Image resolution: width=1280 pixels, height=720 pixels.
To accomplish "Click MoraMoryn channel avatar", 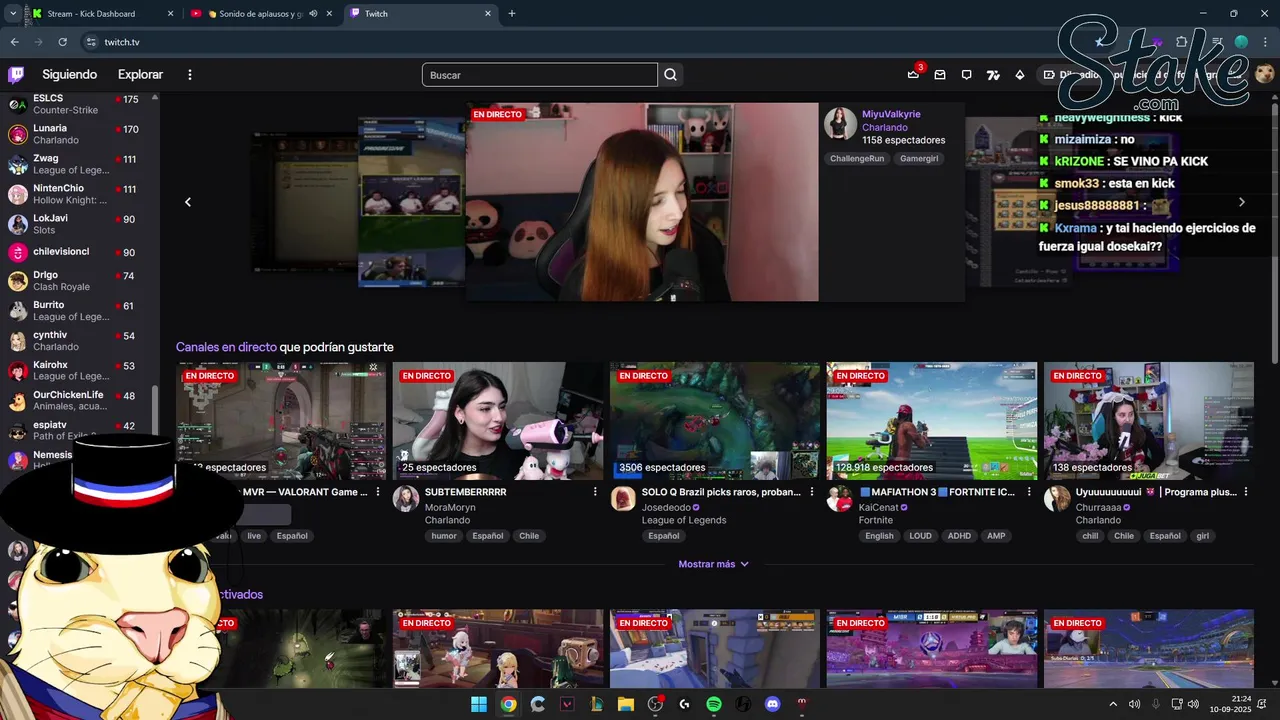I will click(x=405, y=498).
